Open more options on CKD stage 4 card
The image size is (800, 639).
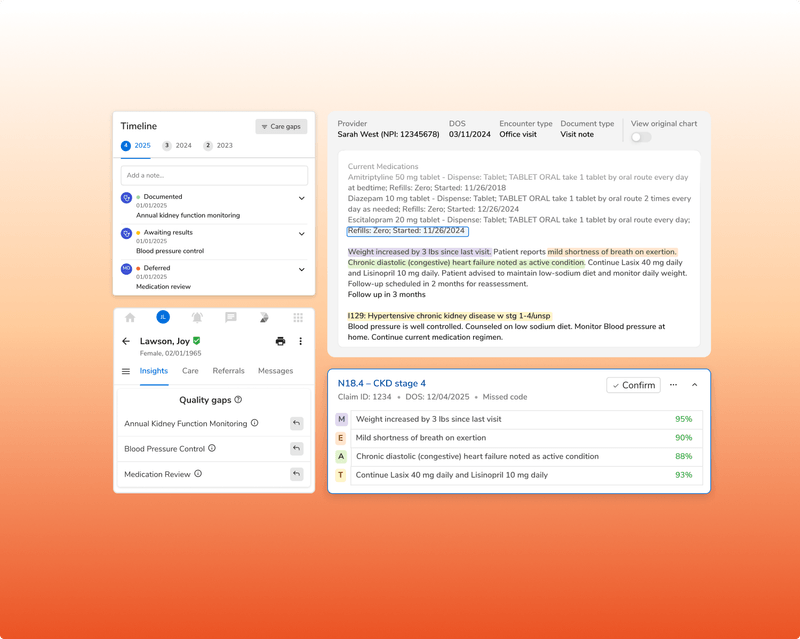673,385
